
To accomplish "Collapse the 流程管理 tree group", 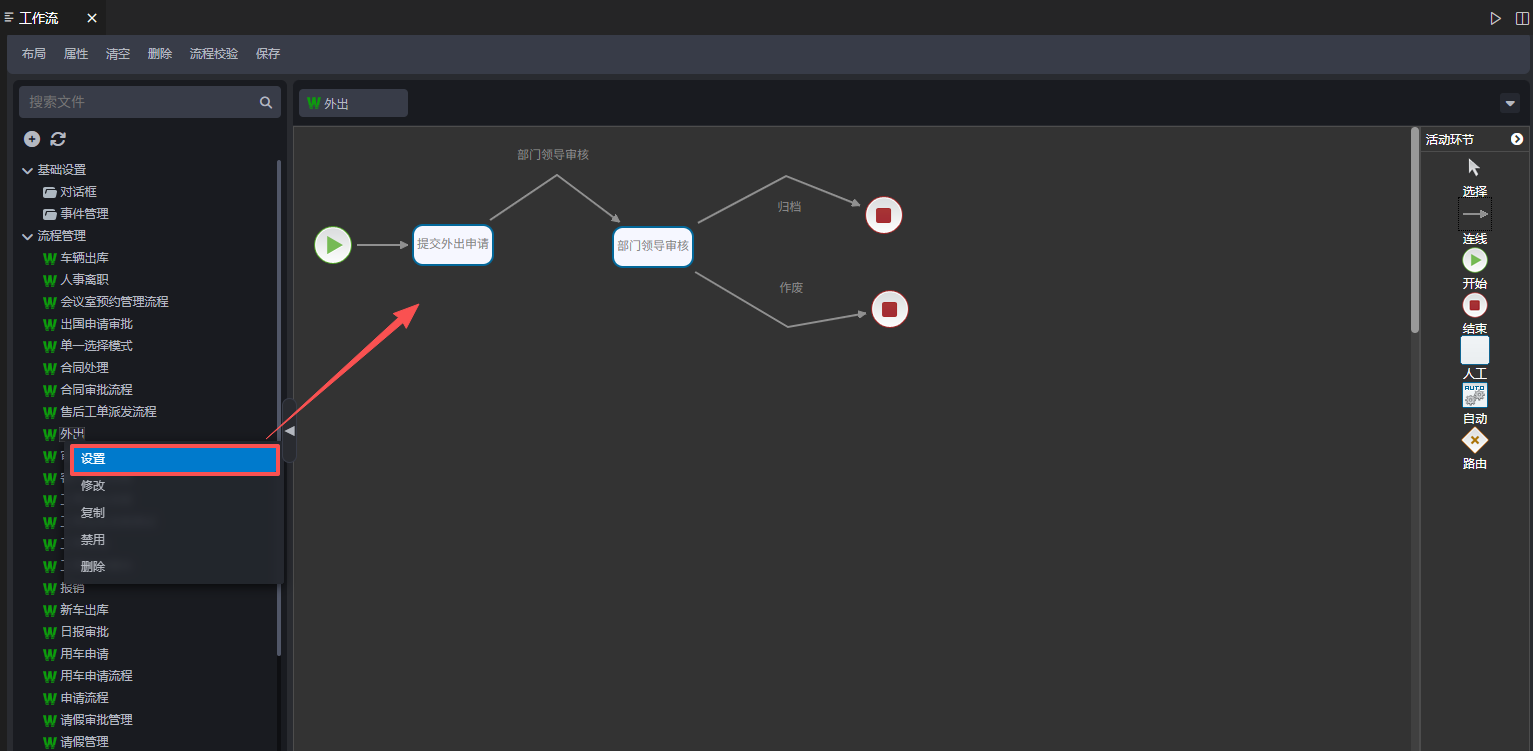I will pos(27,236).
